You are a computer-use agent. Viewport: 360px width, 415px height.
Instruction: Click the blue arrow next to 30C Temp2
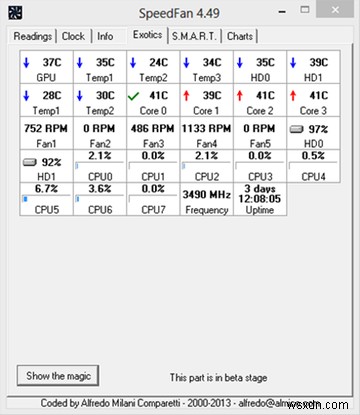[79, 96]
